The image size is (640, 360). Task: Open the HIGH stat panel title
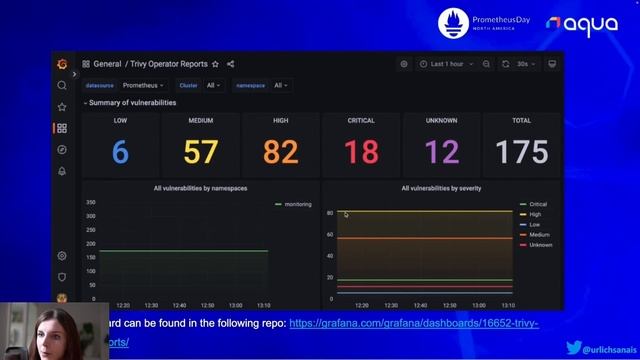click(281, 121)
